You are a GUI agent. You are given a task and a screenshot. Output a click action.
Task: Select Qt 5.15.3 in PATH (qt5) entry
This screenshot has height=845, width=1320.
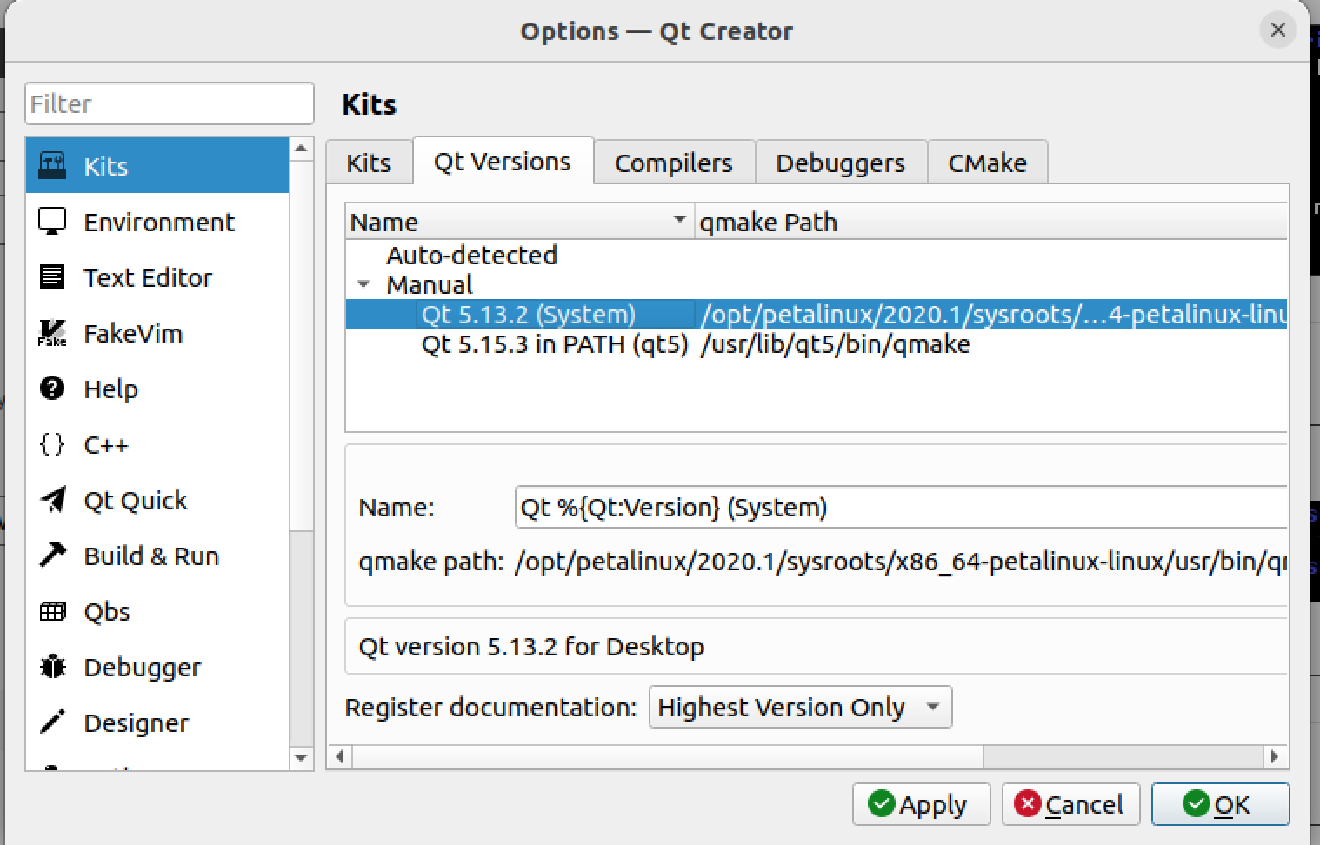(x=554, y=346)
